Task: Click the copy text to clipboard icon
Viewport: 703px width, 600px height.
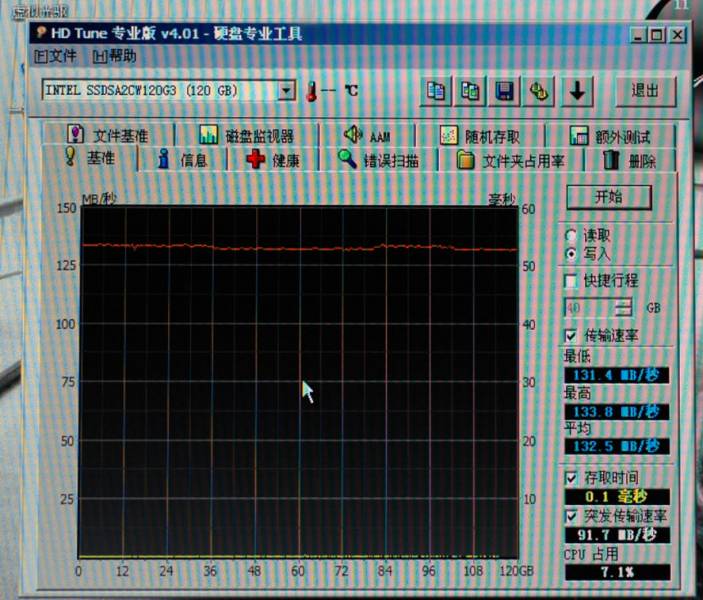Action: tap(436, 91)
